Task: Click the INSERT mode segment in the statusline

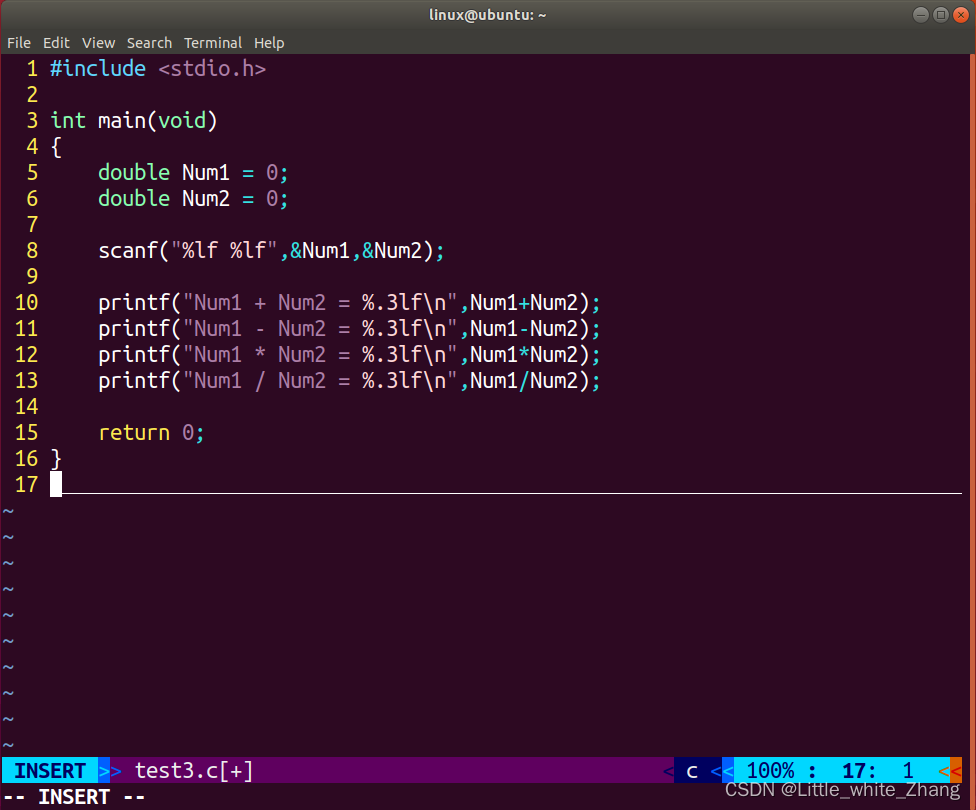Action: tap(48, 770)
